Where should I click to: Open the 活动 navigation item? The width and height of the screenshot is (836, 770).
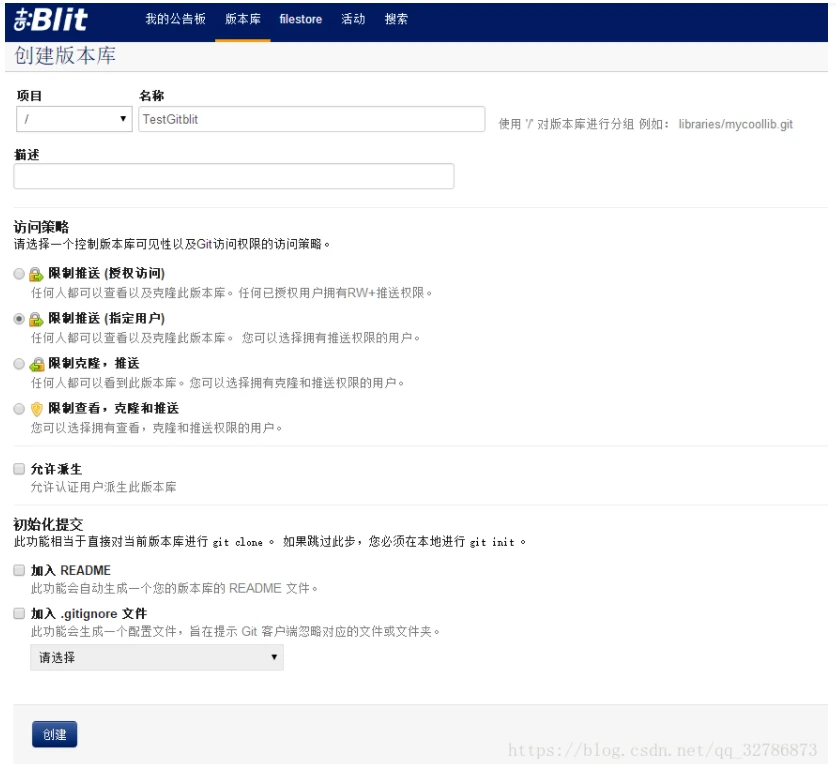coord(353,19)
